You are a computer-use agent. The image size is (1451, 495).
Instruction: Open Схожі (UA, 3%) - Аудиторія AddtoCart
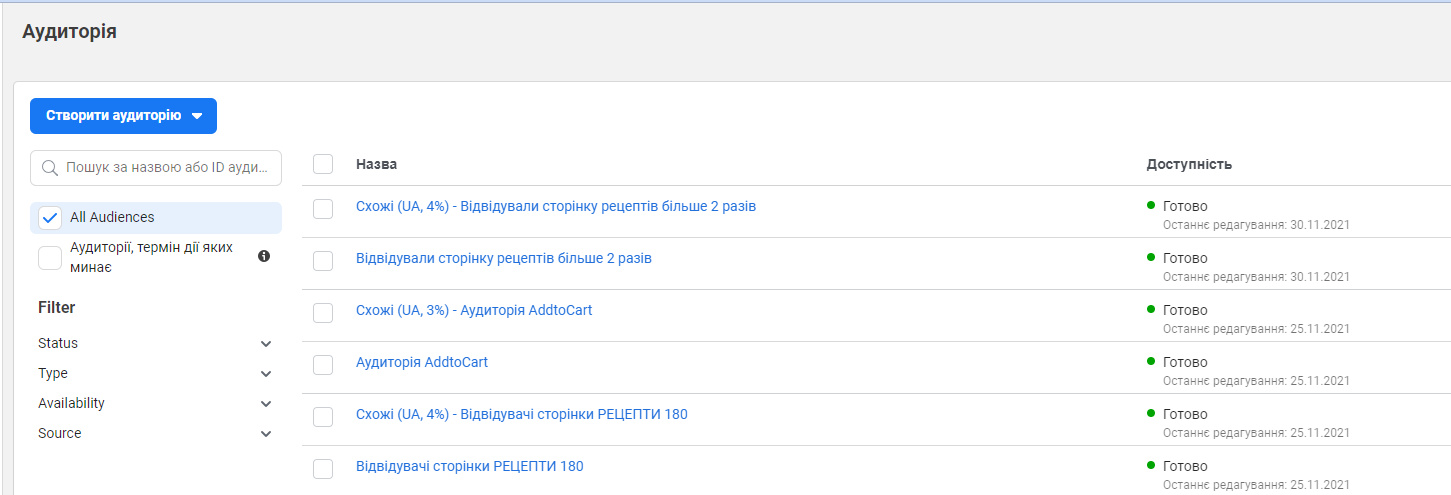[x=474, y=310]
